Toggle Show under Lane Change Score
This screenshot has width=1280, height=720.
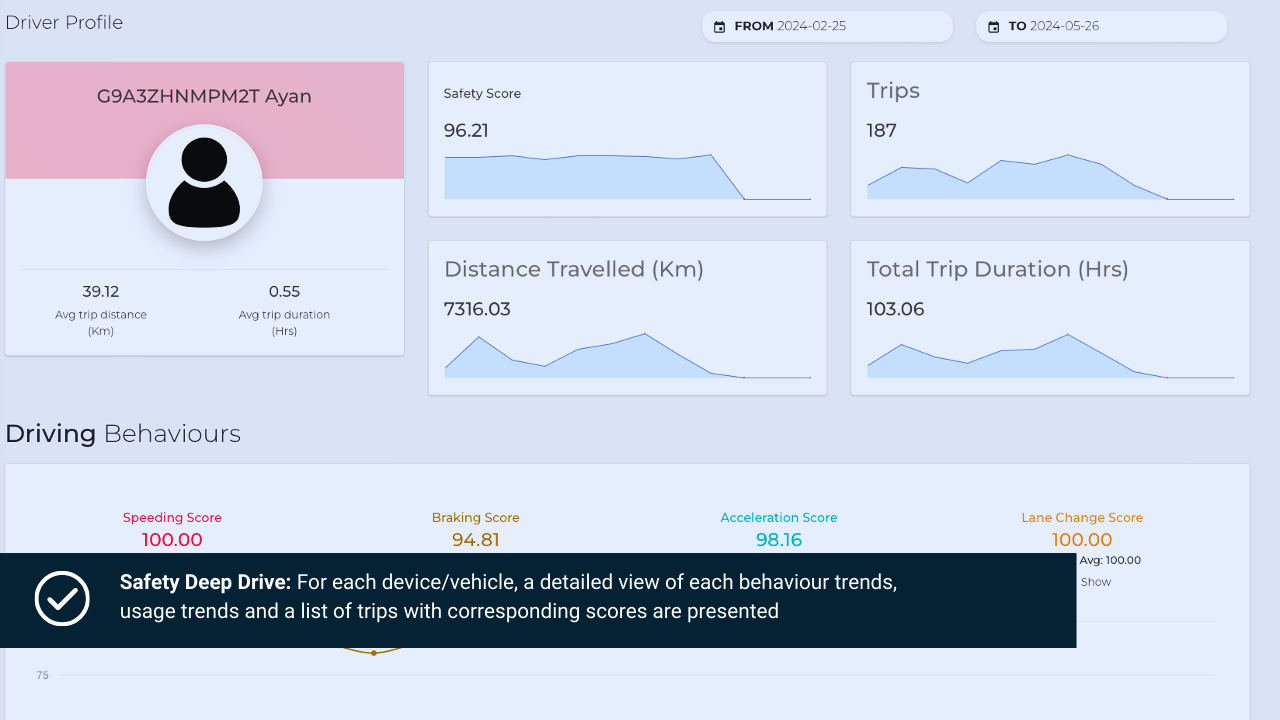click(x=1095, y=582)
